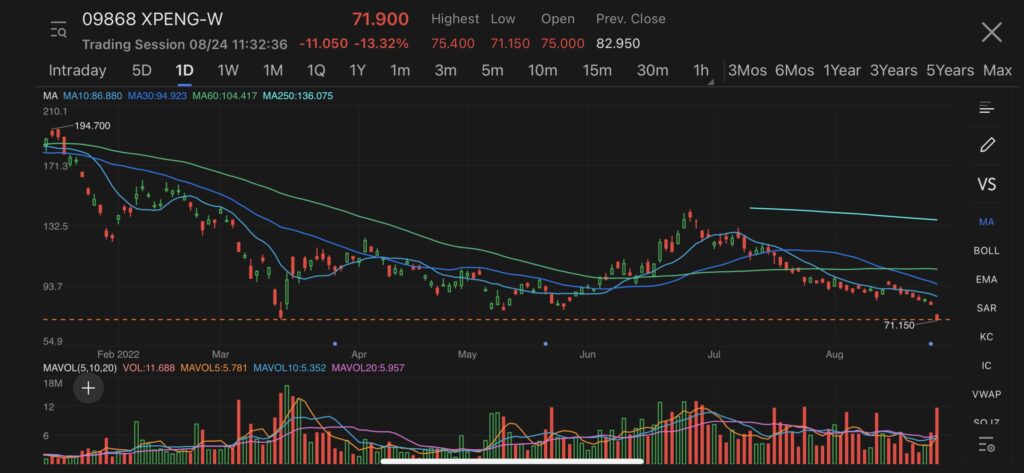
Task: Set chart range to 5Years
Action: point(950,71)
